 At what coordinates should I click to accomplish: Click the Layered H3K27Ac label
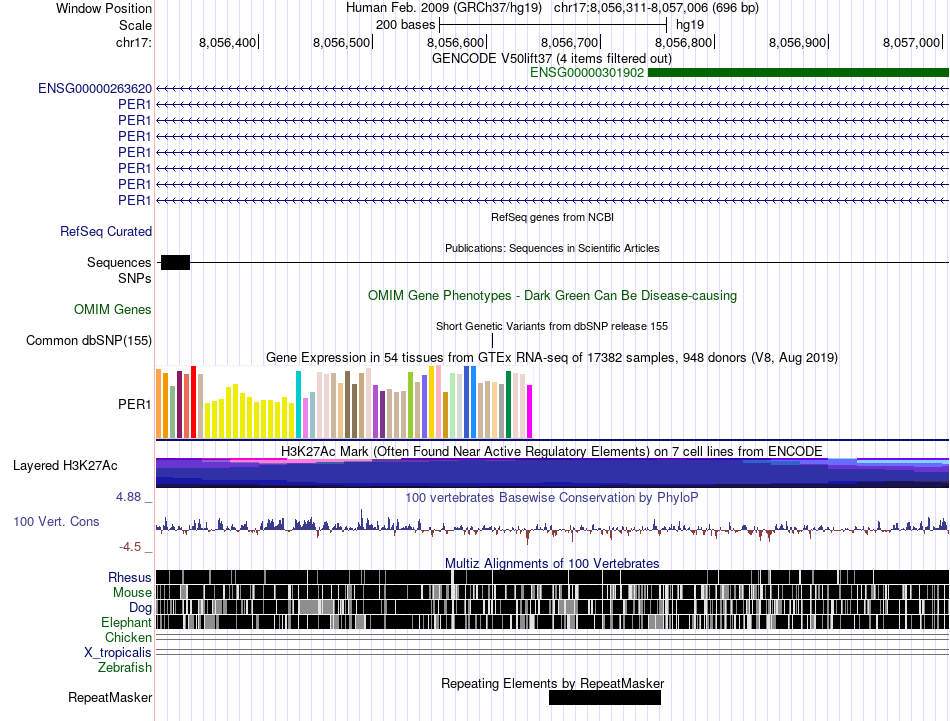(x=65, y=465)
